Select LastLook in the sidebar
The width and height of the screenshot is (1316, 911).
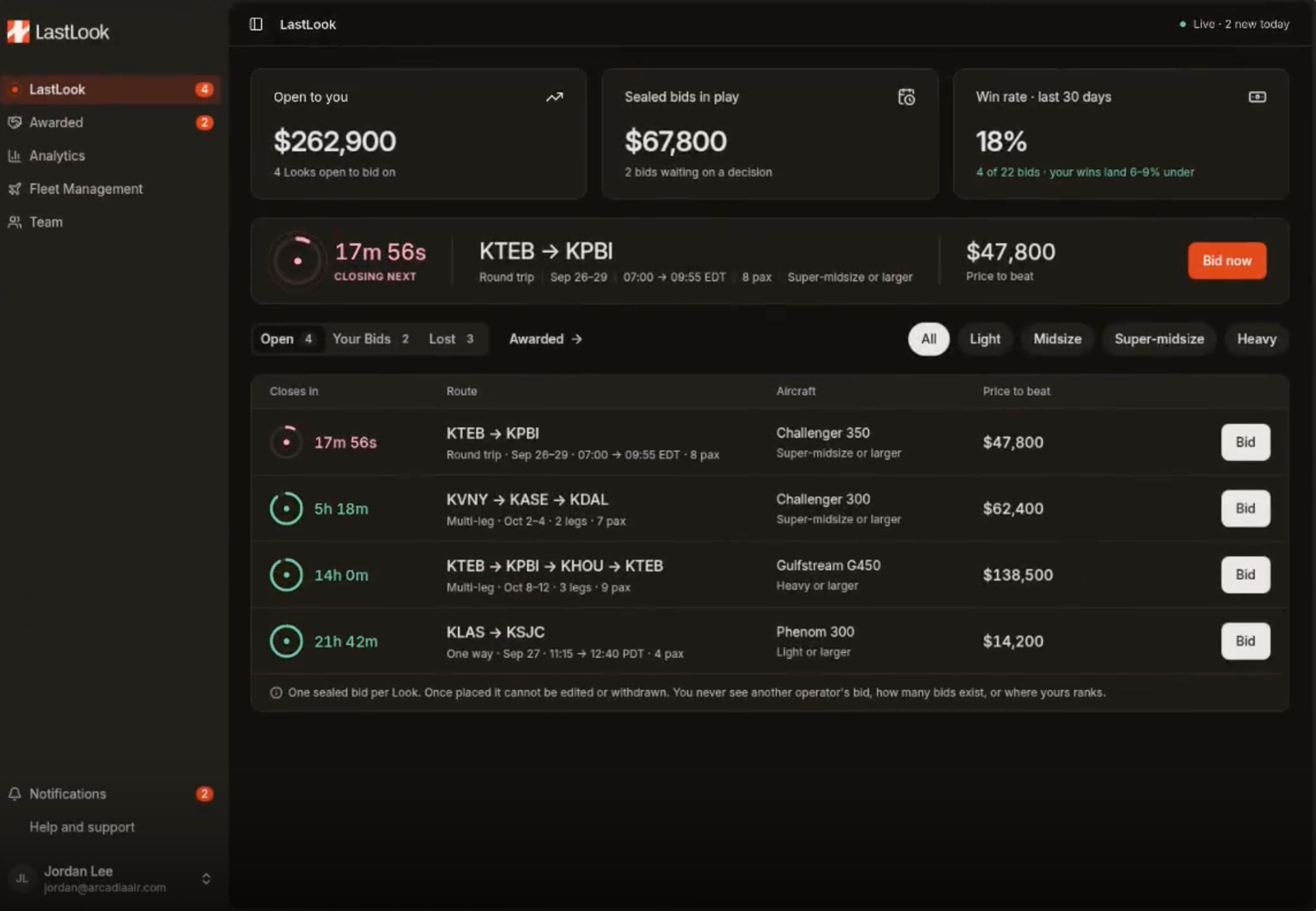click(x=110, y=89)
